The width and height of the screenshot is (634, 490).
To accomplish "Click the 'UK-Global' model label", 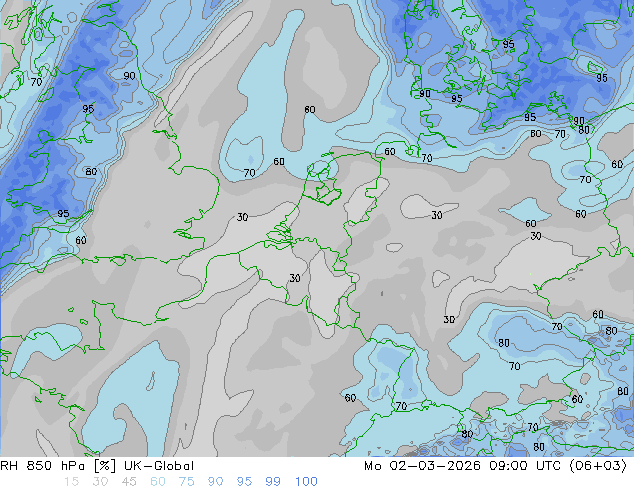I will pyautogui.click(x=159, y=466).
